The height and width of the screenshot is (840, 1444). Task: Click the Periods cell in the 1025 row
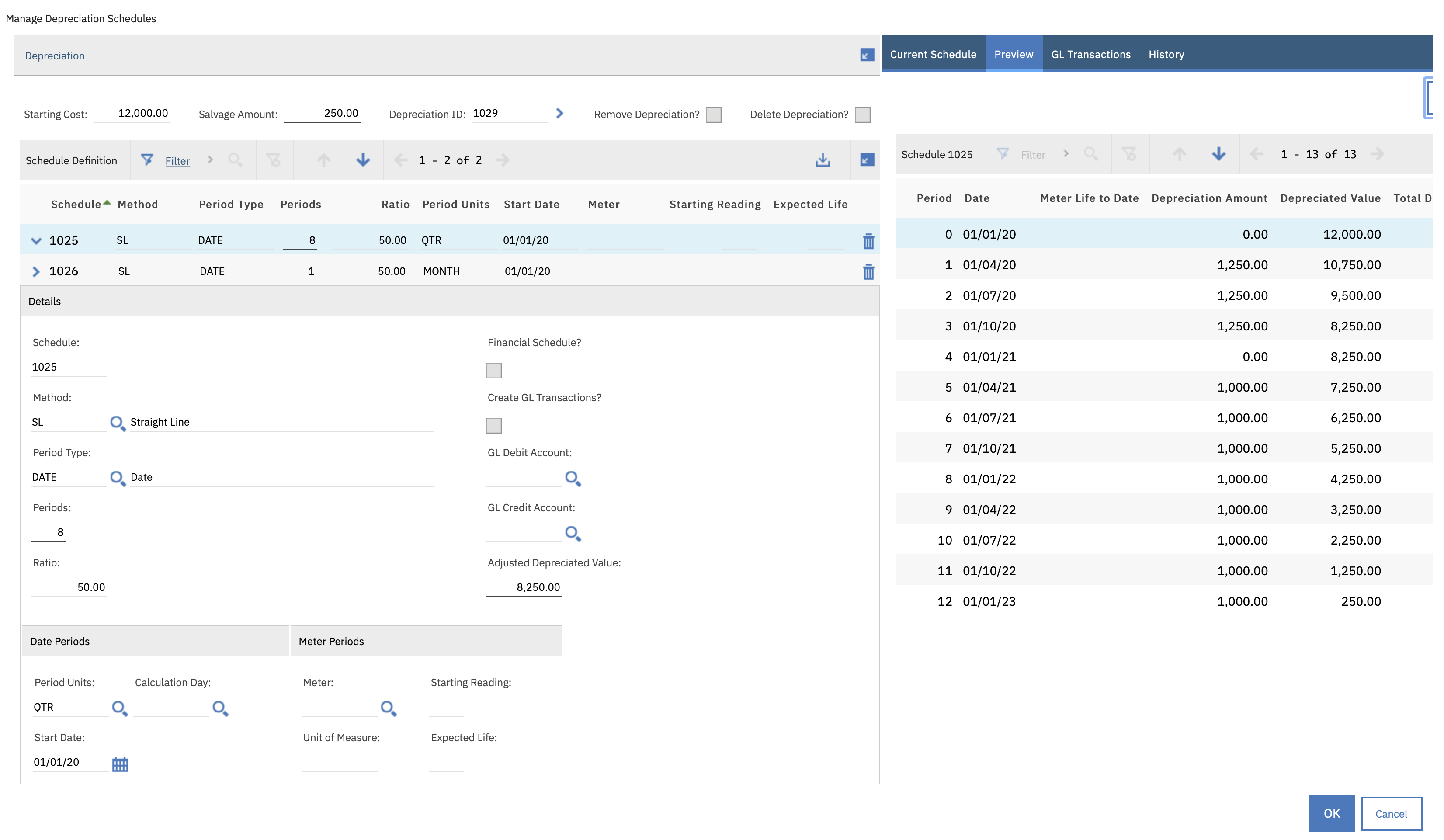pyautogui.click(x=300, y=240)
